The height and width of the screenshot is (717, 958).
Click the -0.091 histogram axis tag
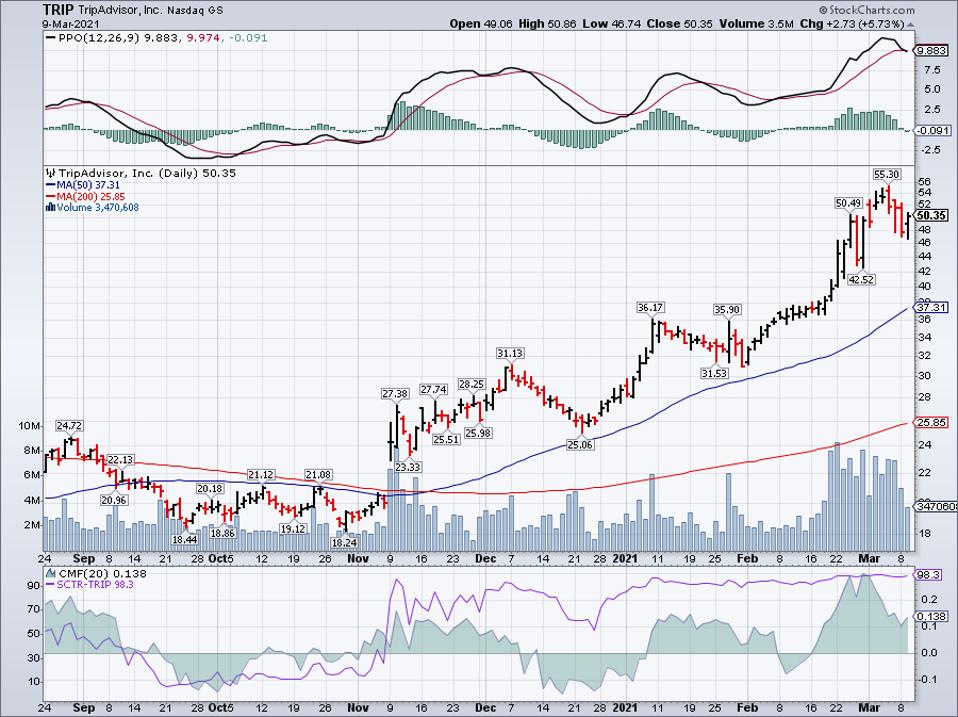pyautogui.click(x=930, y=131)
